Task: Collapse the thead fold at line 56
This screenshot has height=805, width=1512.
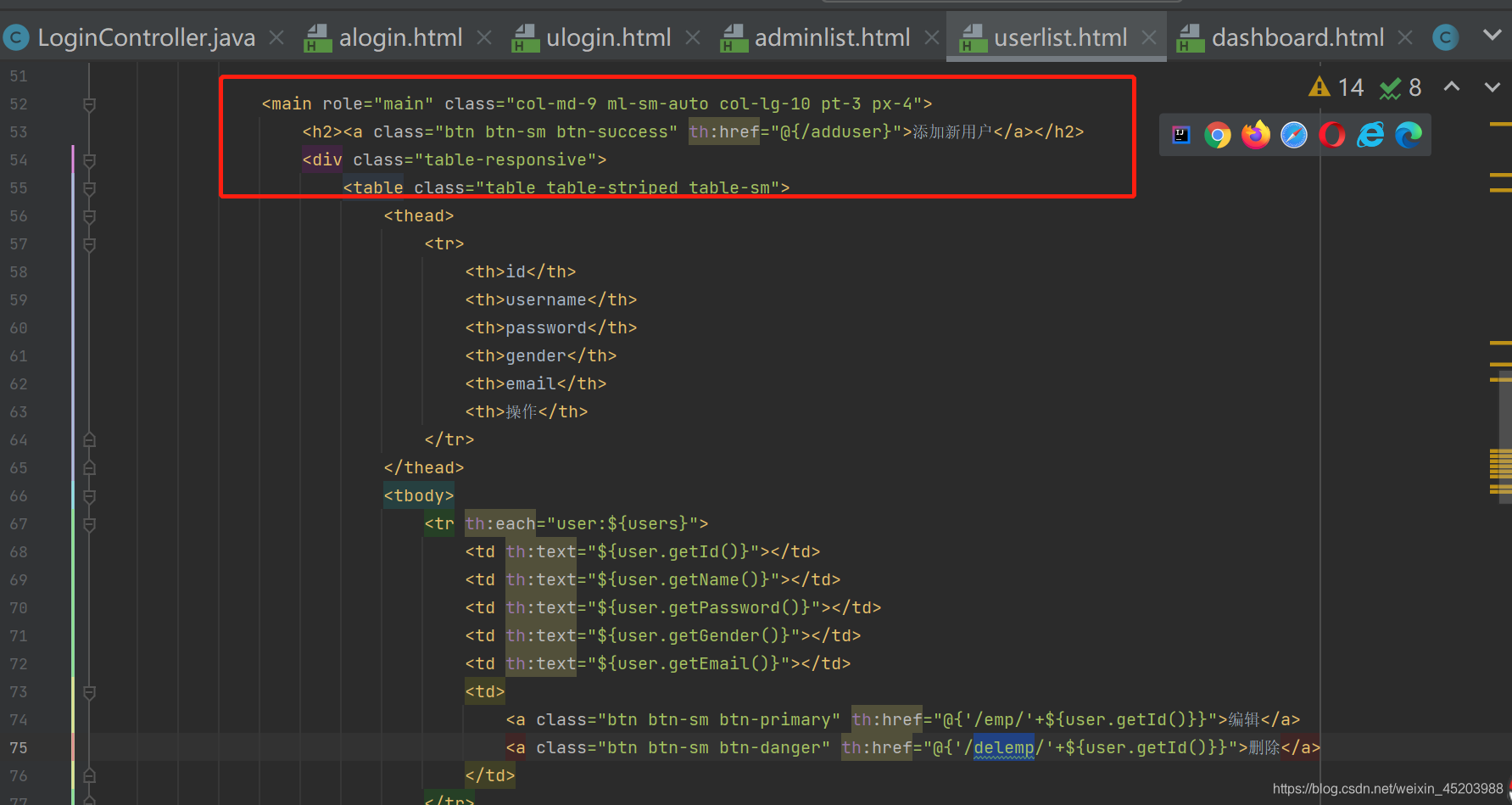Action: tap(89, 216)
